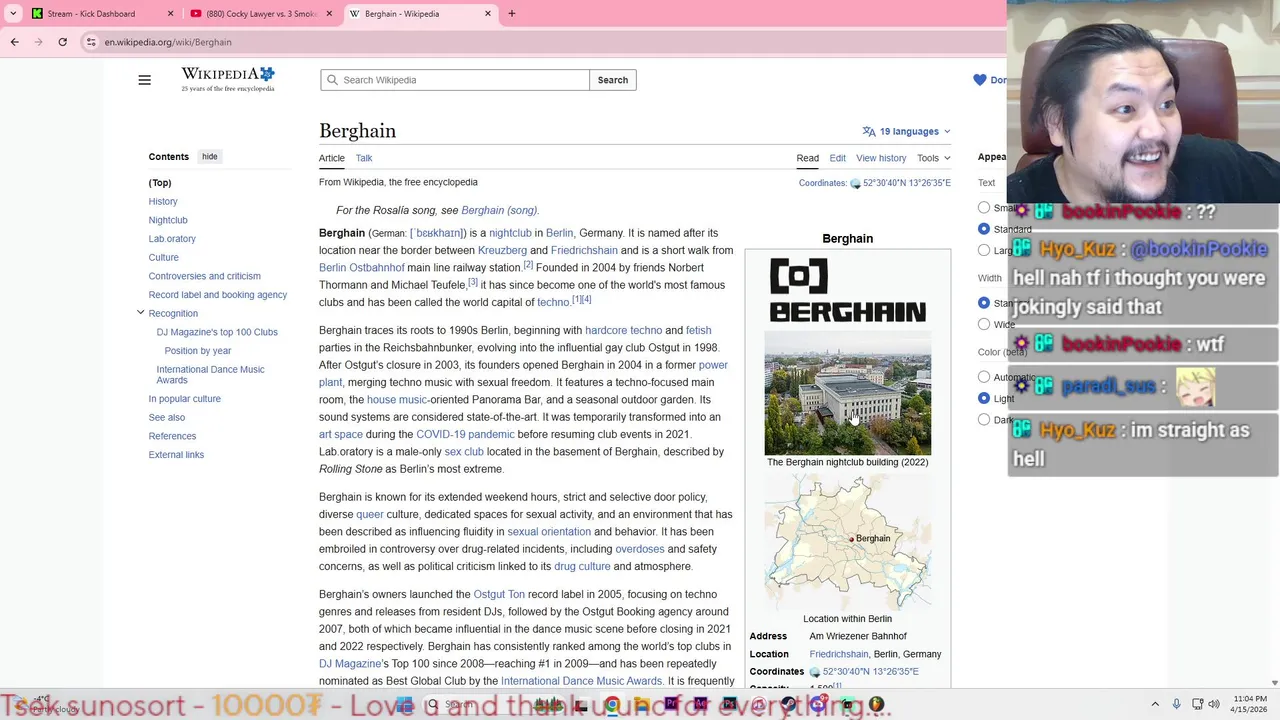
Task: Open the Windows Start button
Action: click(x=404, y=705)
